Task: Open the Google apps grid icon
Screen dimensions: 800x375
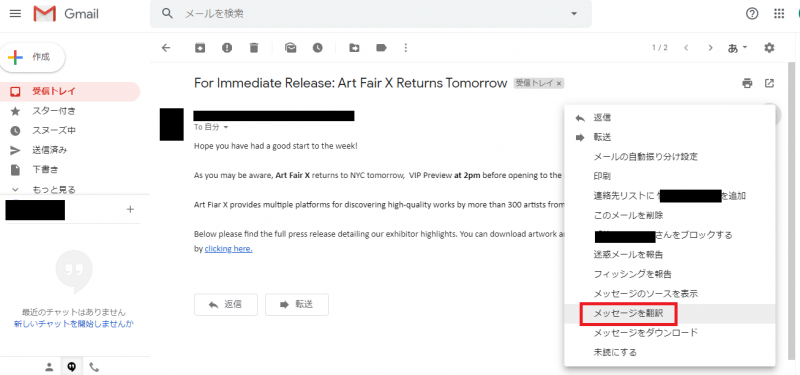Action: tap(779, 14)
